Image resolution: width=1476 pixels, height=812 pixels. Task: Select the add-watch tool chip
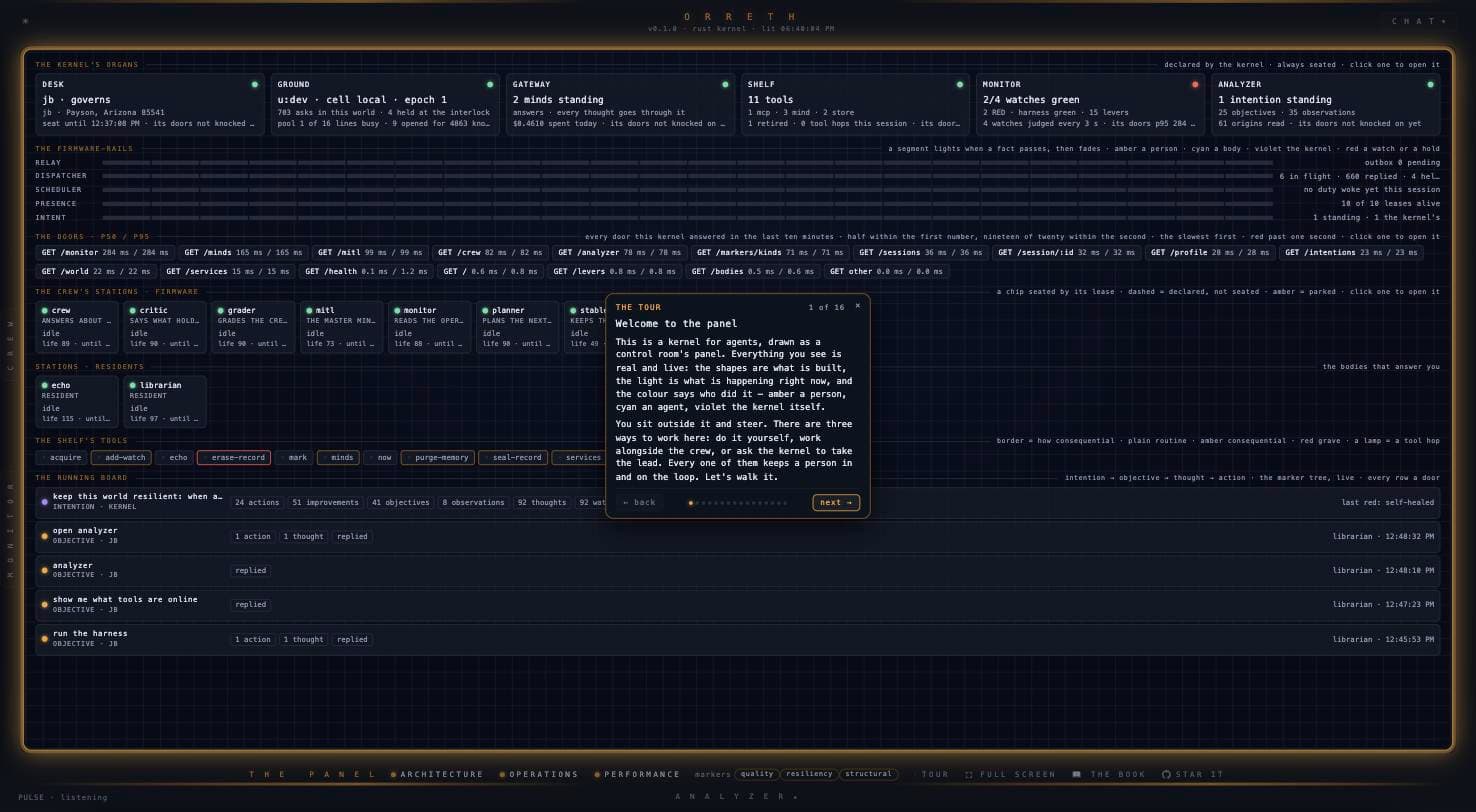point(121,458)
